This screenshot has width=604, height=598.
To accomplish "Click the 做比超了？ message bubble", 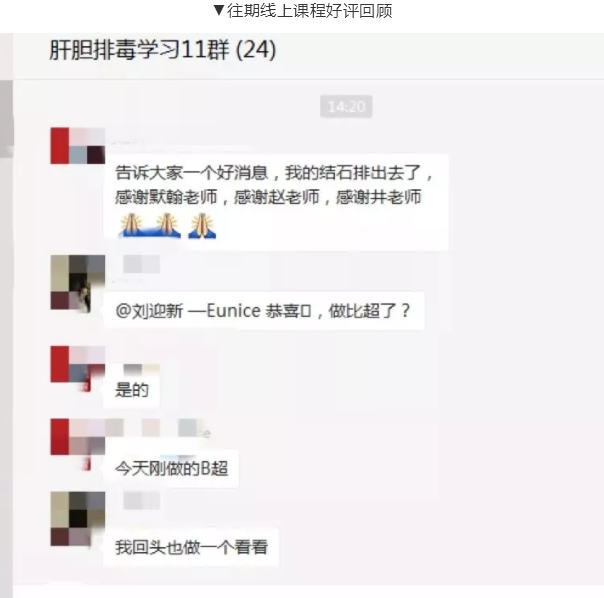I will 264,311.
